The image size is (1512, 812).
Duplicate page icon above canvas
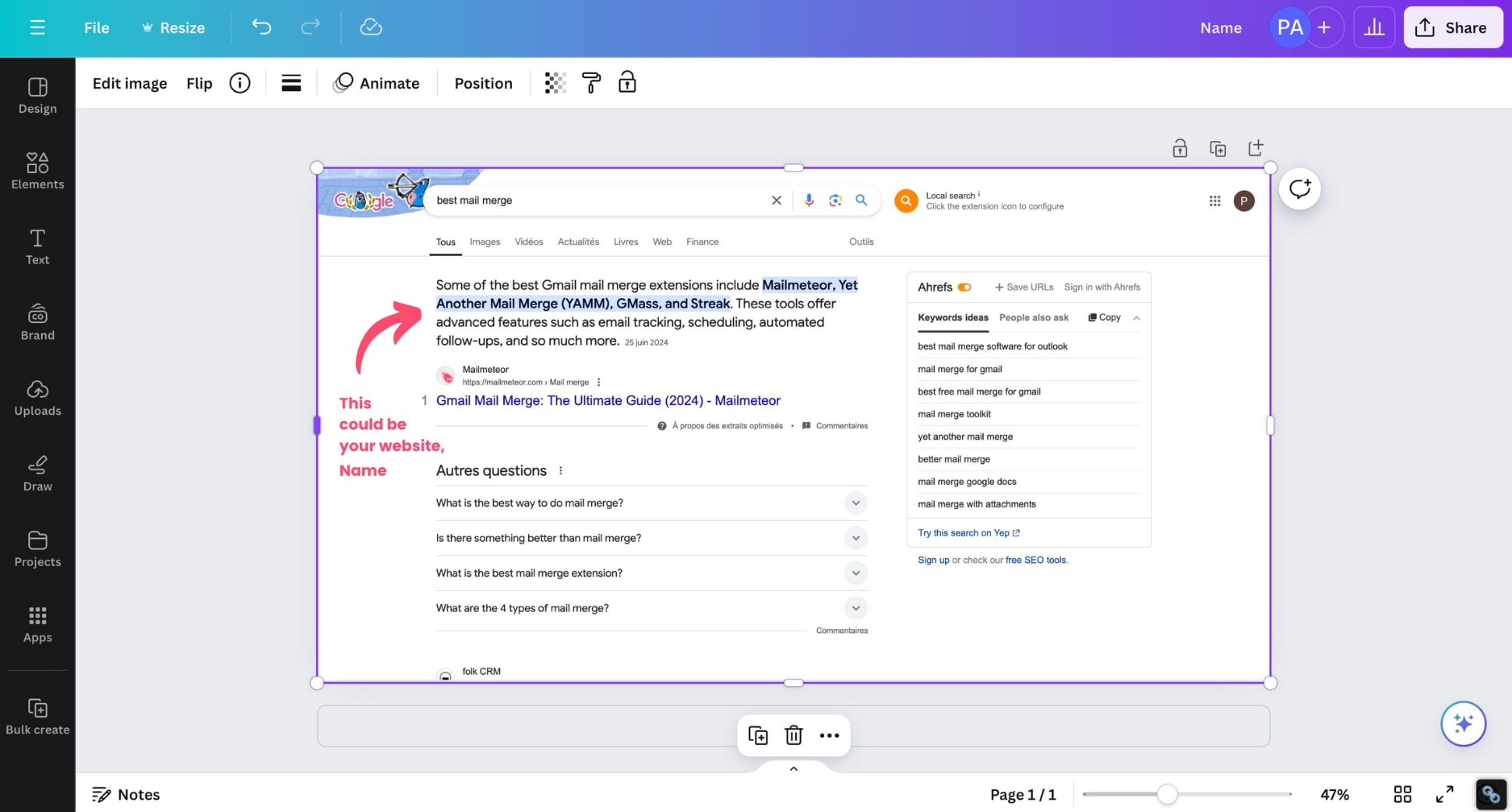coord(1218,148)
